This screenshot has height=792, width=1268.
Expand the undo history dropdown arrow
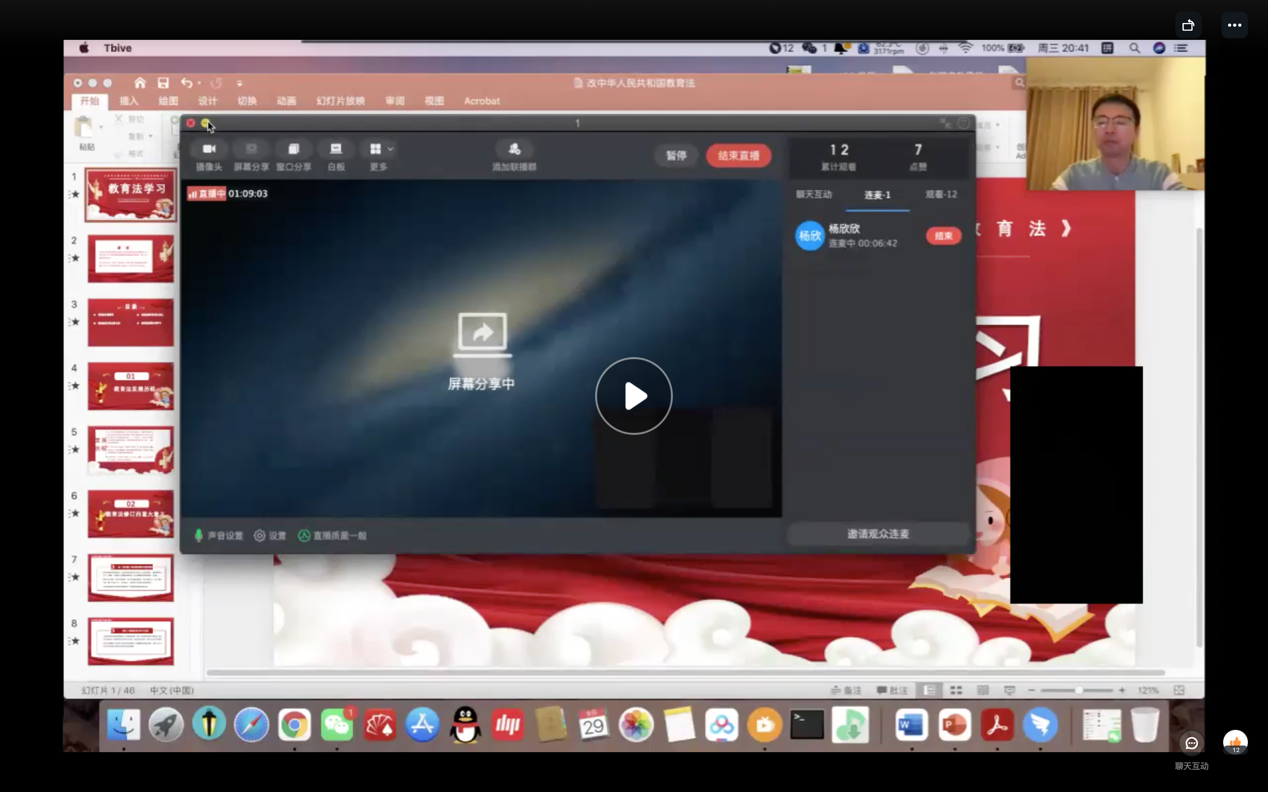199,84
